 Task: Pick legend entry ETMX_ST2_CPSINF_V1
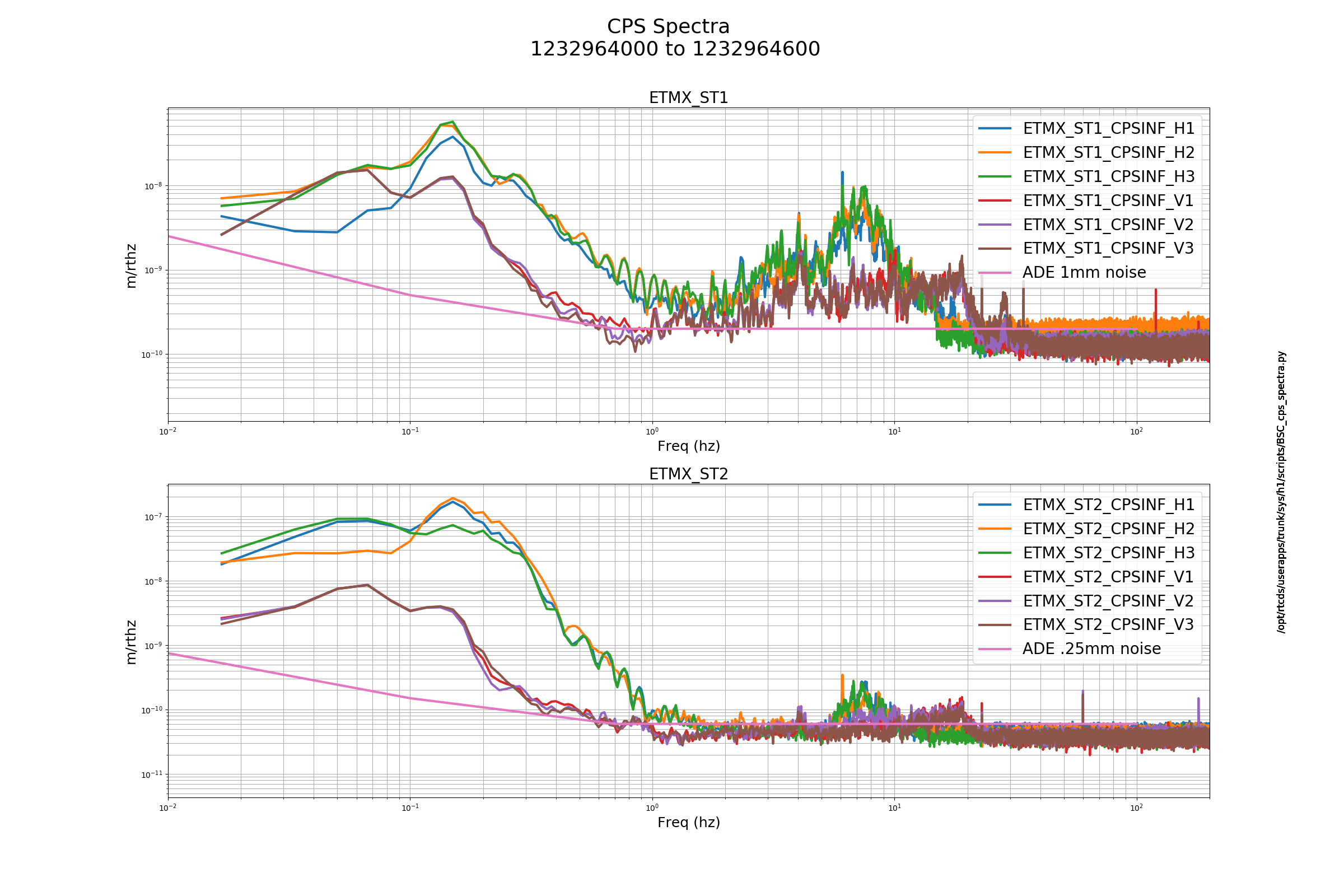tap(1108, 577)
